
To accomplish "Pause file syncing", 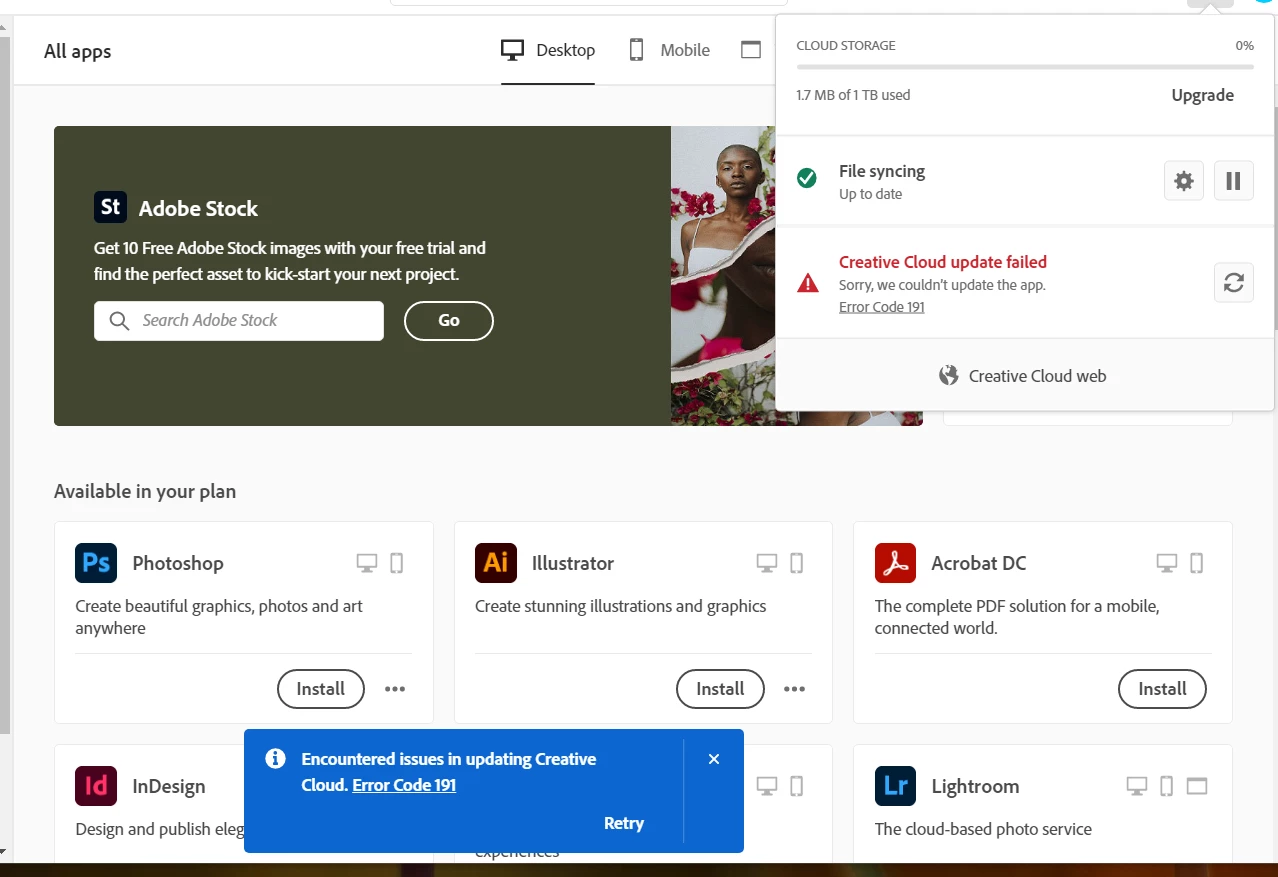I will coord(1234,181).
